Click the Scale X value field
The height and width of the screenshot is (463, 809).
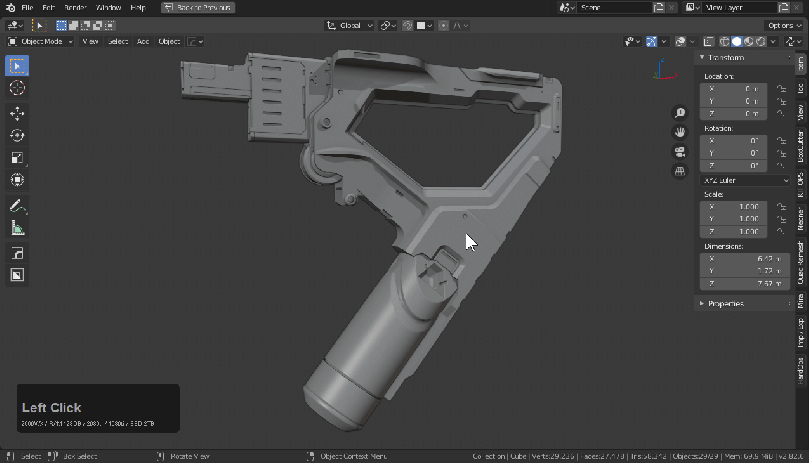pyautogui.click(x=733, y=206)
